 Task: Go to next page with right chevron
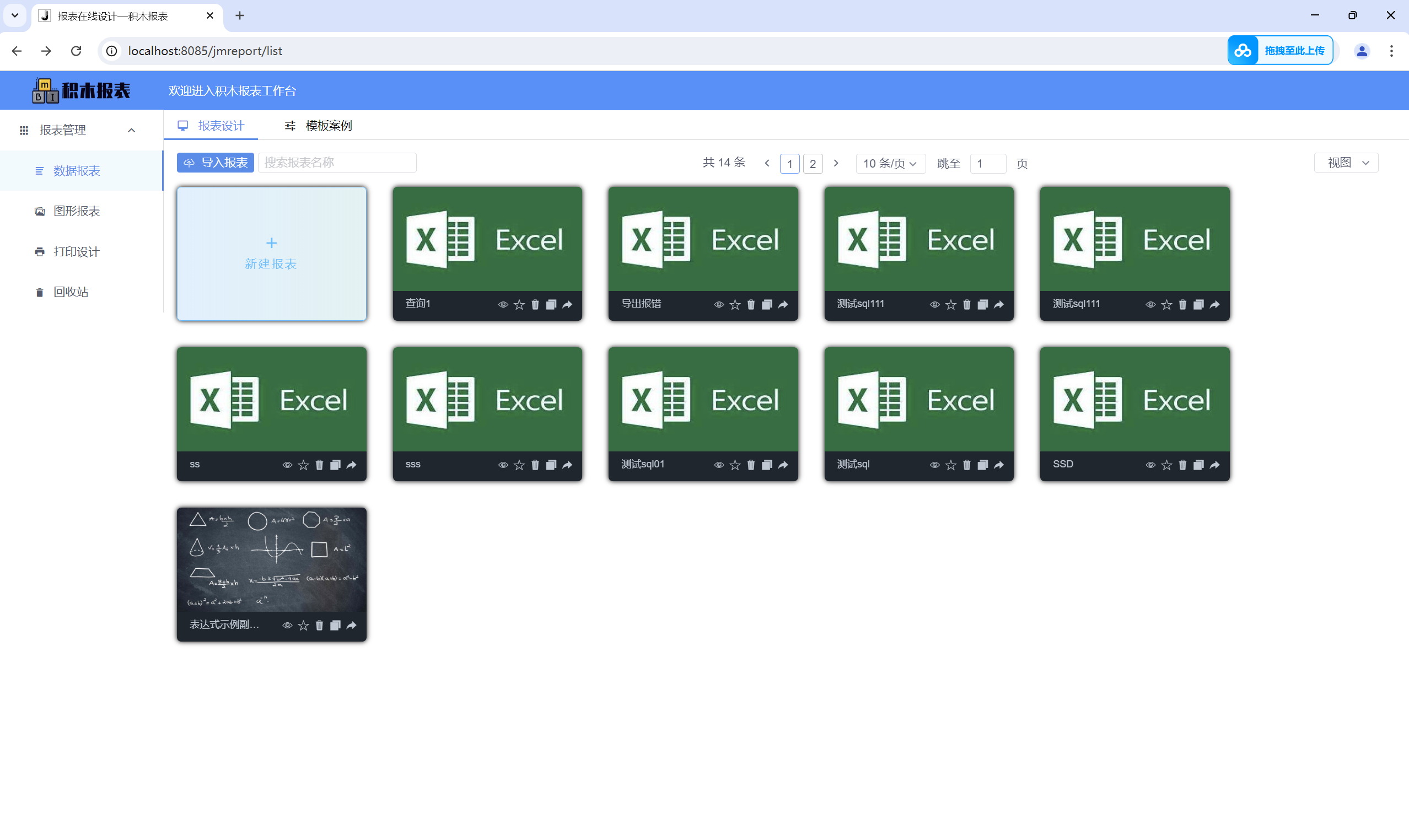click(x=836, y=163)
